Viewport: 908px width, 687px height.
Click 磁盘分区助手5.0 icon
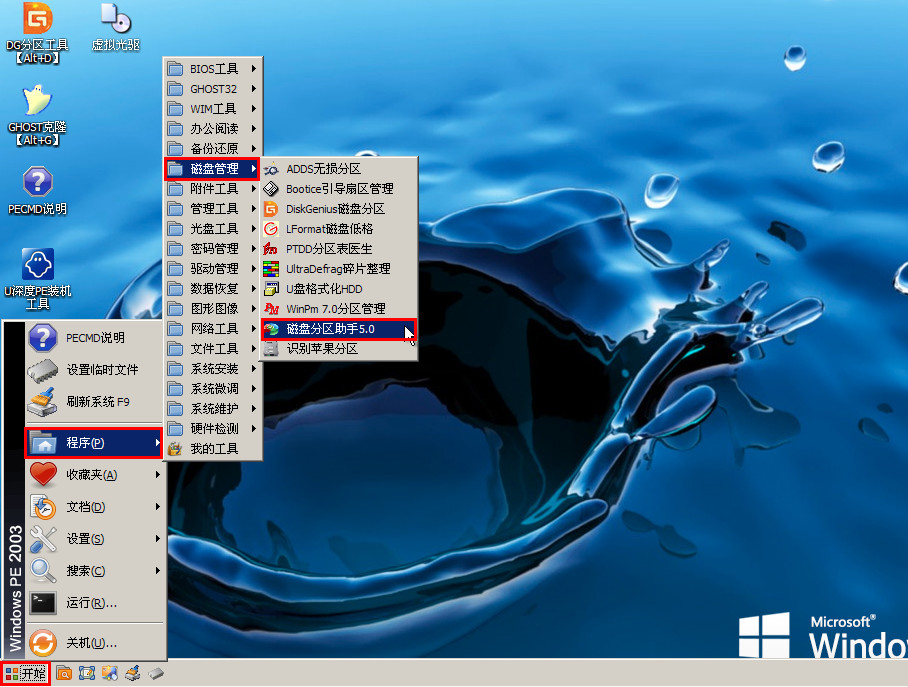tap(271, 329)
